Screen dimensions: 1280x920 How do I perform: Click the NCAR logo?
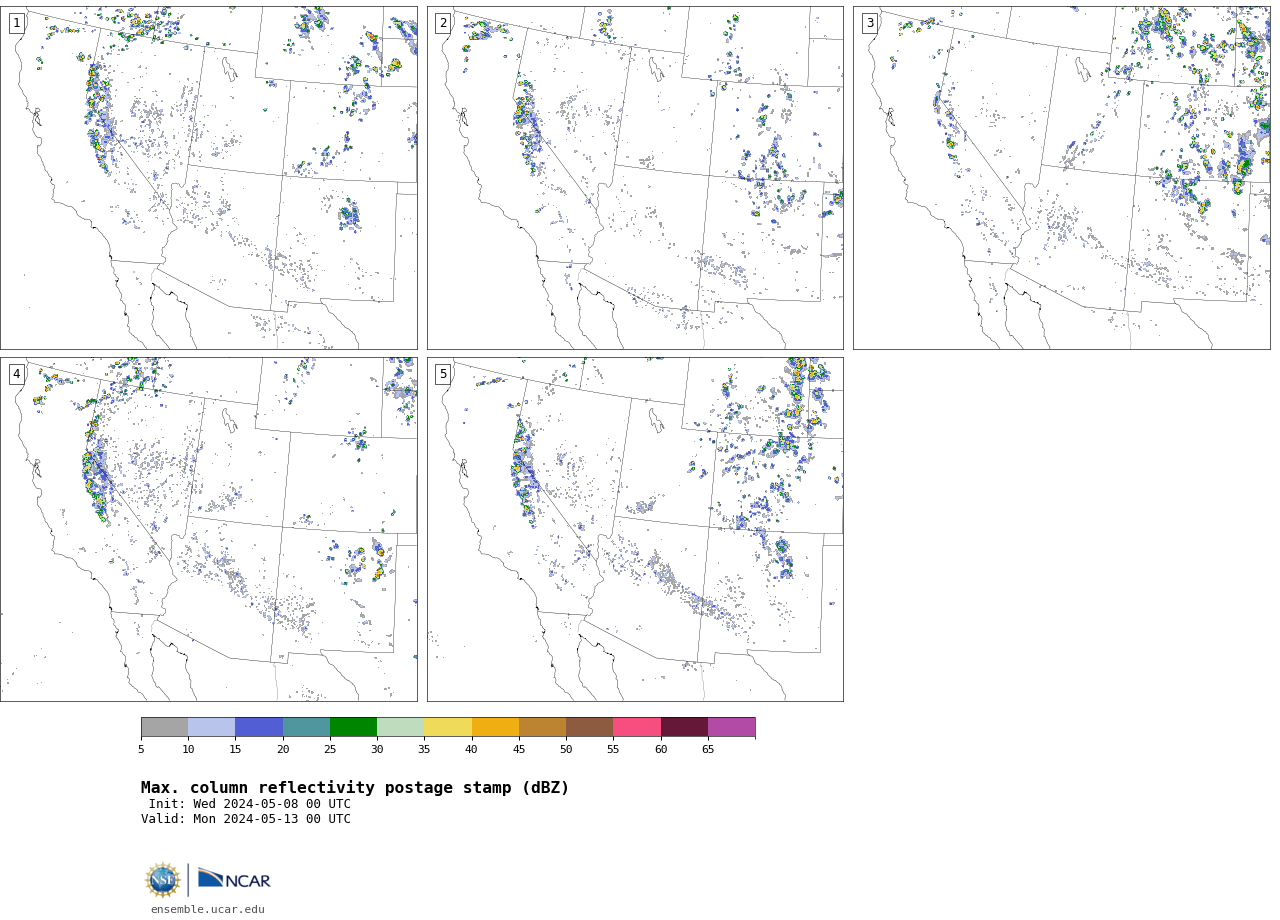[x=234, y=879]
